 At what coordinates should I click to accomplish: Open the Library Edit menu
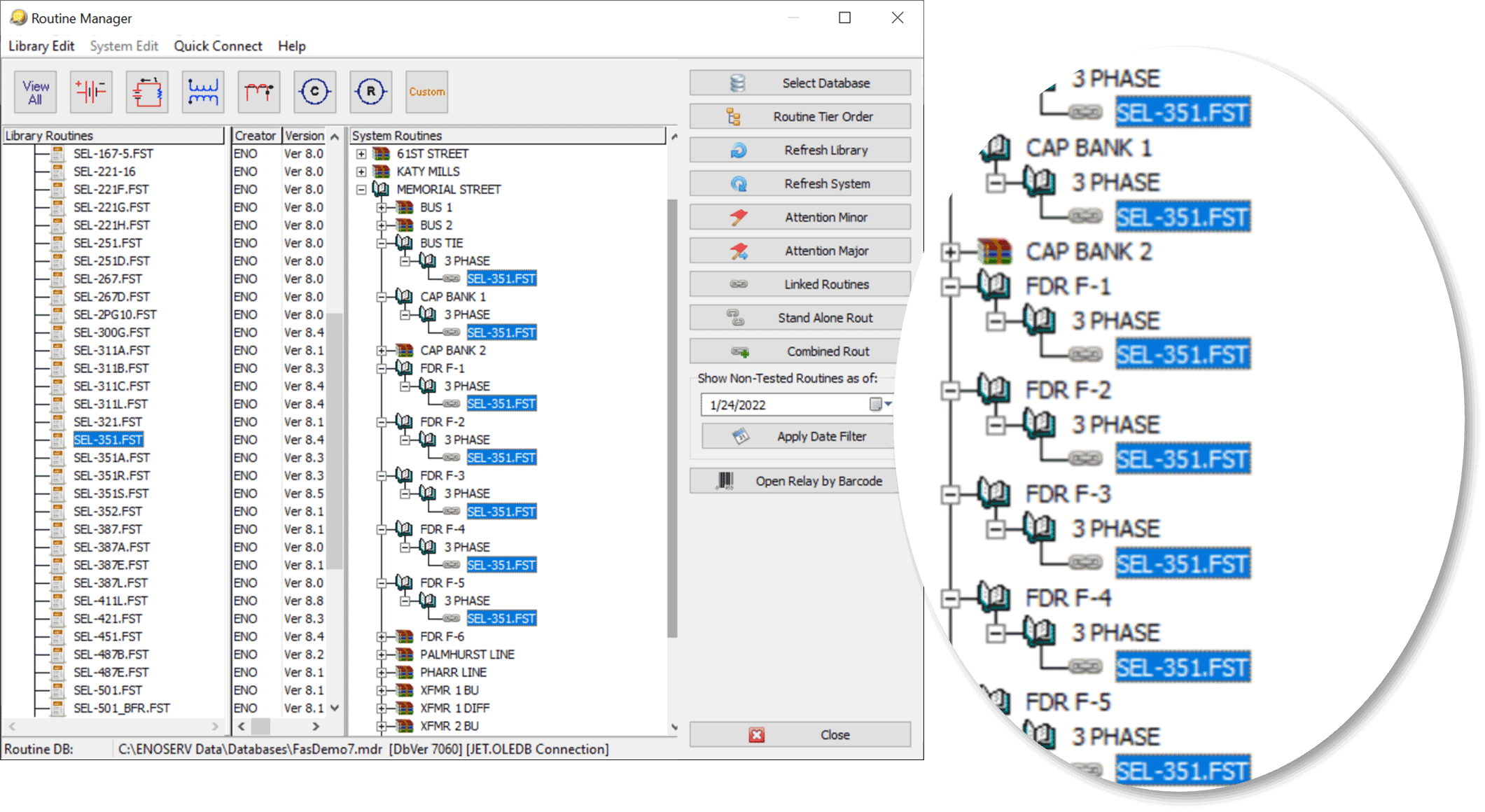pos(41,46)
